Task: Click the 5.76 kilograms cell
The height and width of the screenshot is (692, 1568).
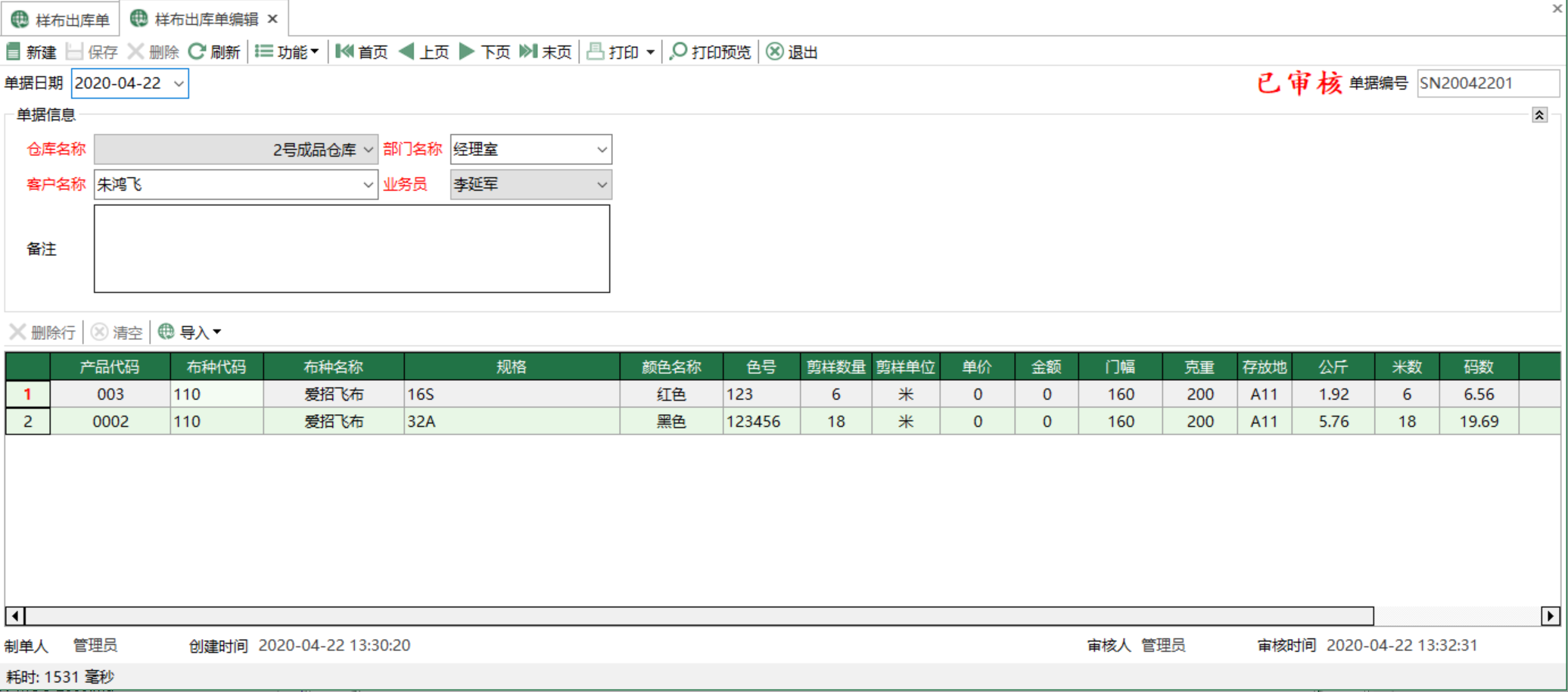Action: click(x=1333, y=421)
